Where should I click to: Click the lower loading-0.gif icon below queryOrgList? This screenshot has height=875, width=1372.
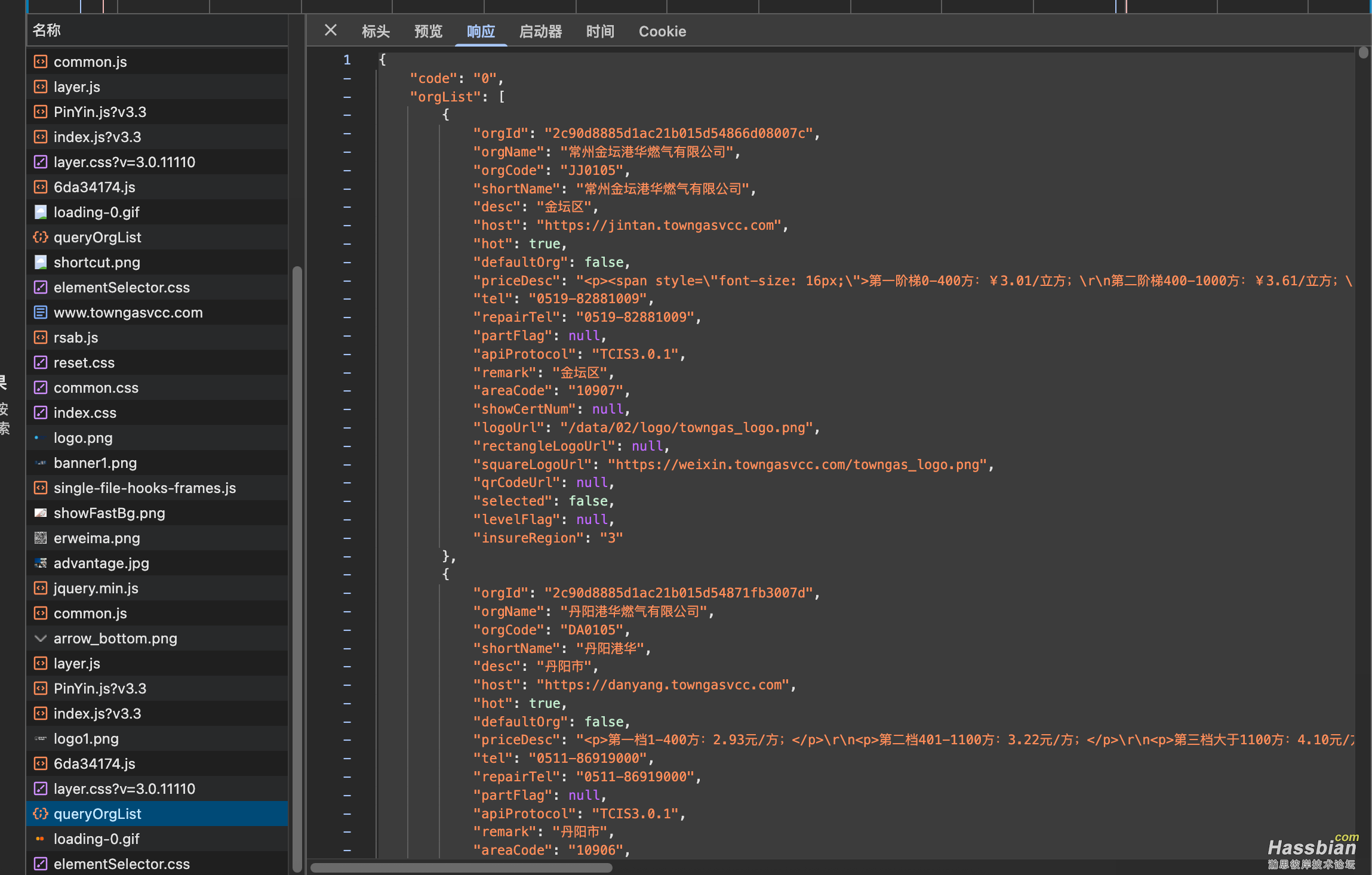click(41, 839)
